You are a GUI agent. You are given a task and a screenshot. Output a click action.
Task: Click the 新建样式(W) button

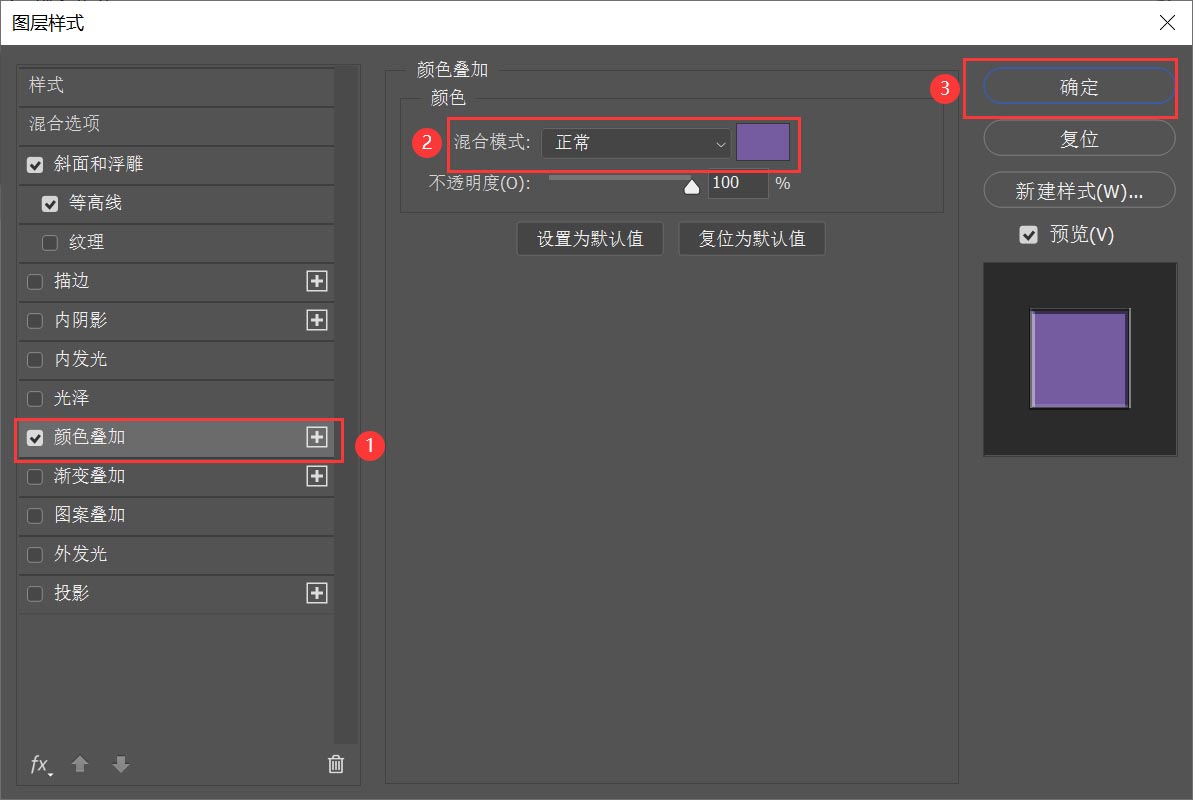1078,190
